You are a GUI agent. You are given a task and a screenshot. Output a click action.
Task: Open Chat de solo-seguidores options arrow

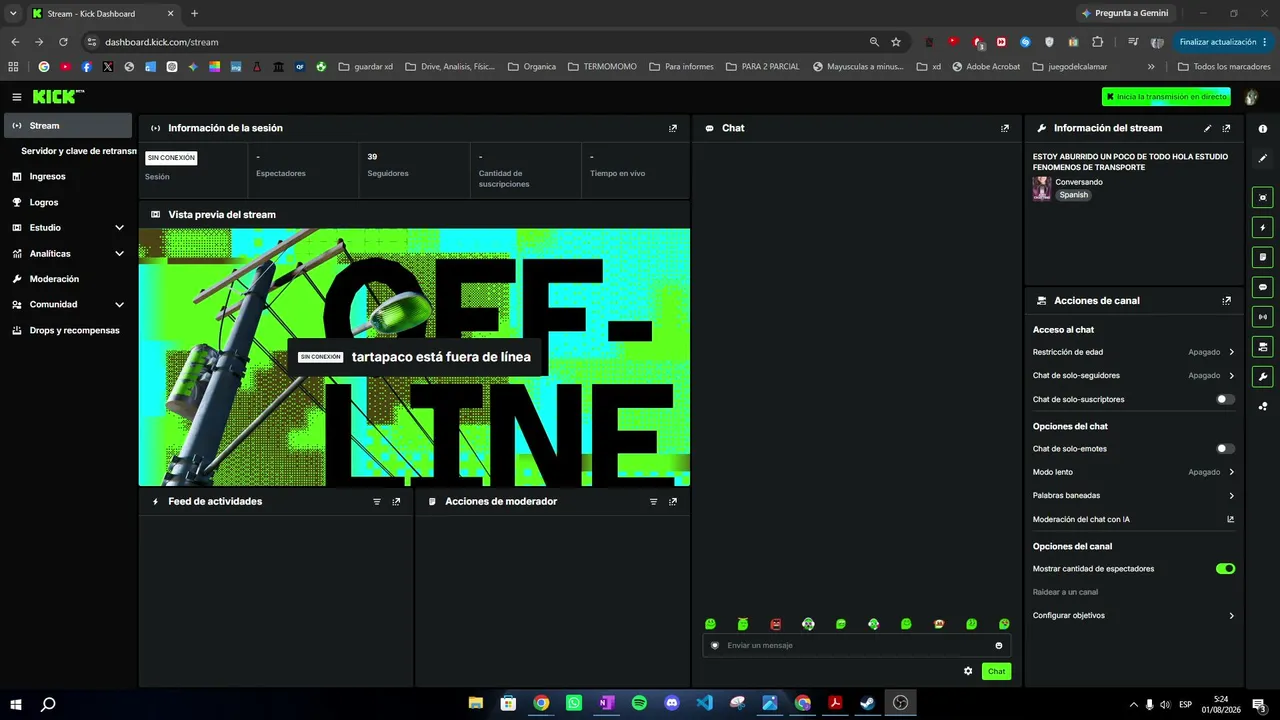coord(1231,376)
